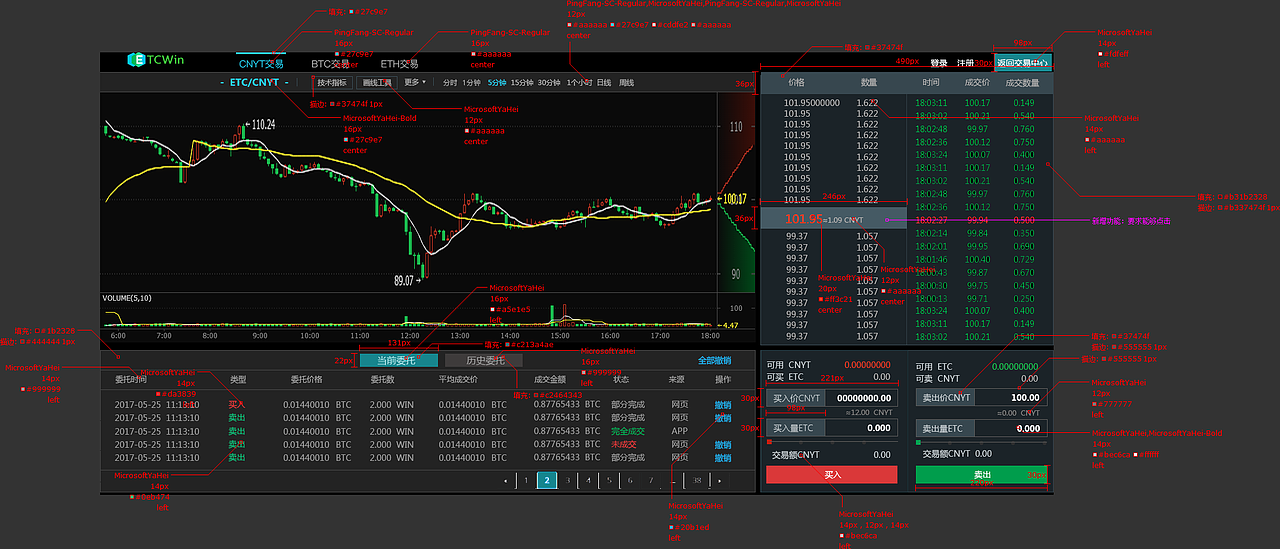Select the 日线 chart interval

[604, 82]
